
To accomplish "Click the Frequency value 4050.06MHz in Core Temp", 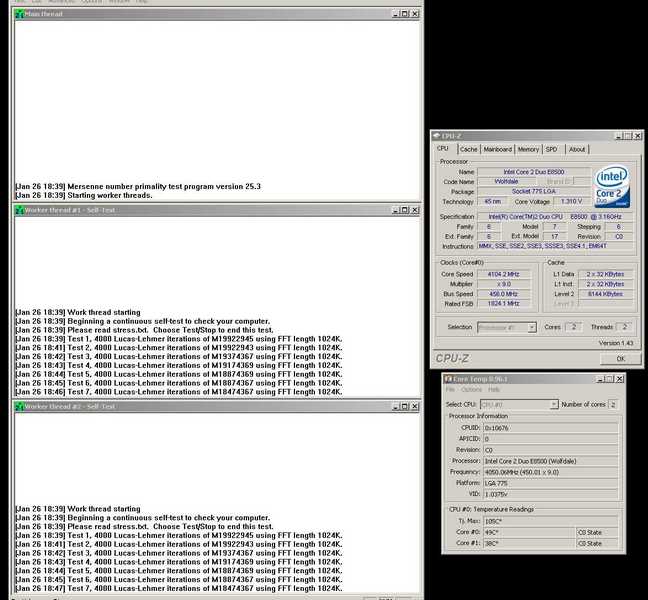I will [x=551, y=472].
